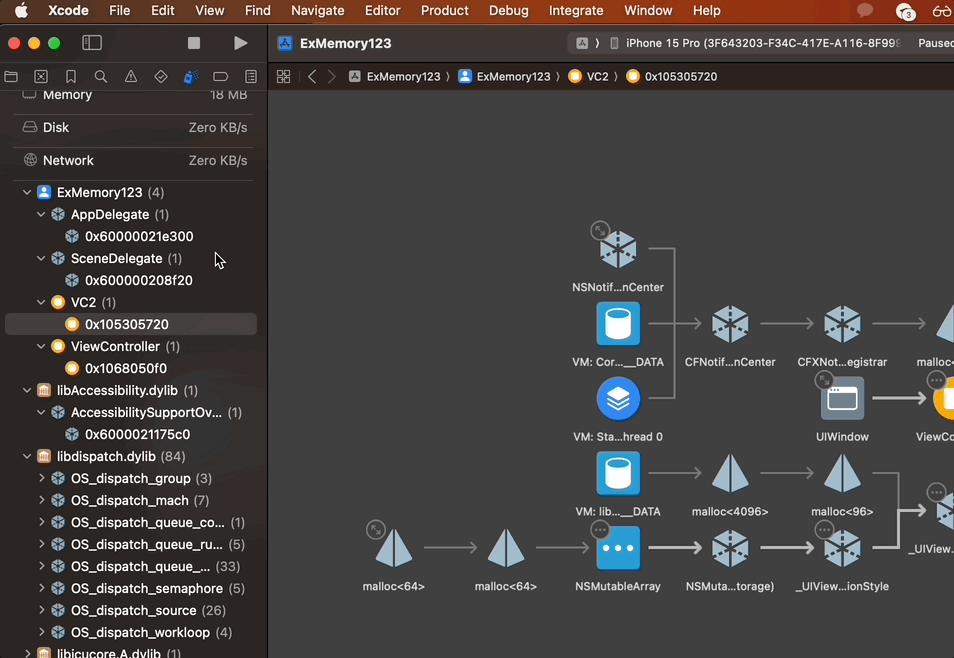
Task: Collapse the ViewController node
Action: point(41,346)
